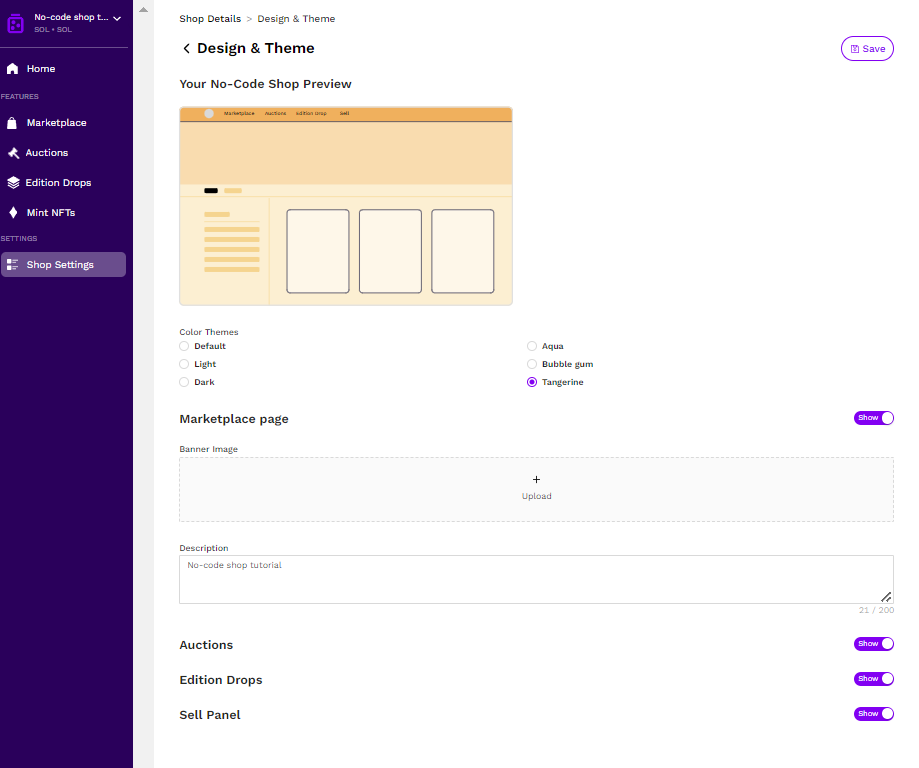Click into the Description text field
The width and height of the screenshot is (919, 768).
pos(535,580)
